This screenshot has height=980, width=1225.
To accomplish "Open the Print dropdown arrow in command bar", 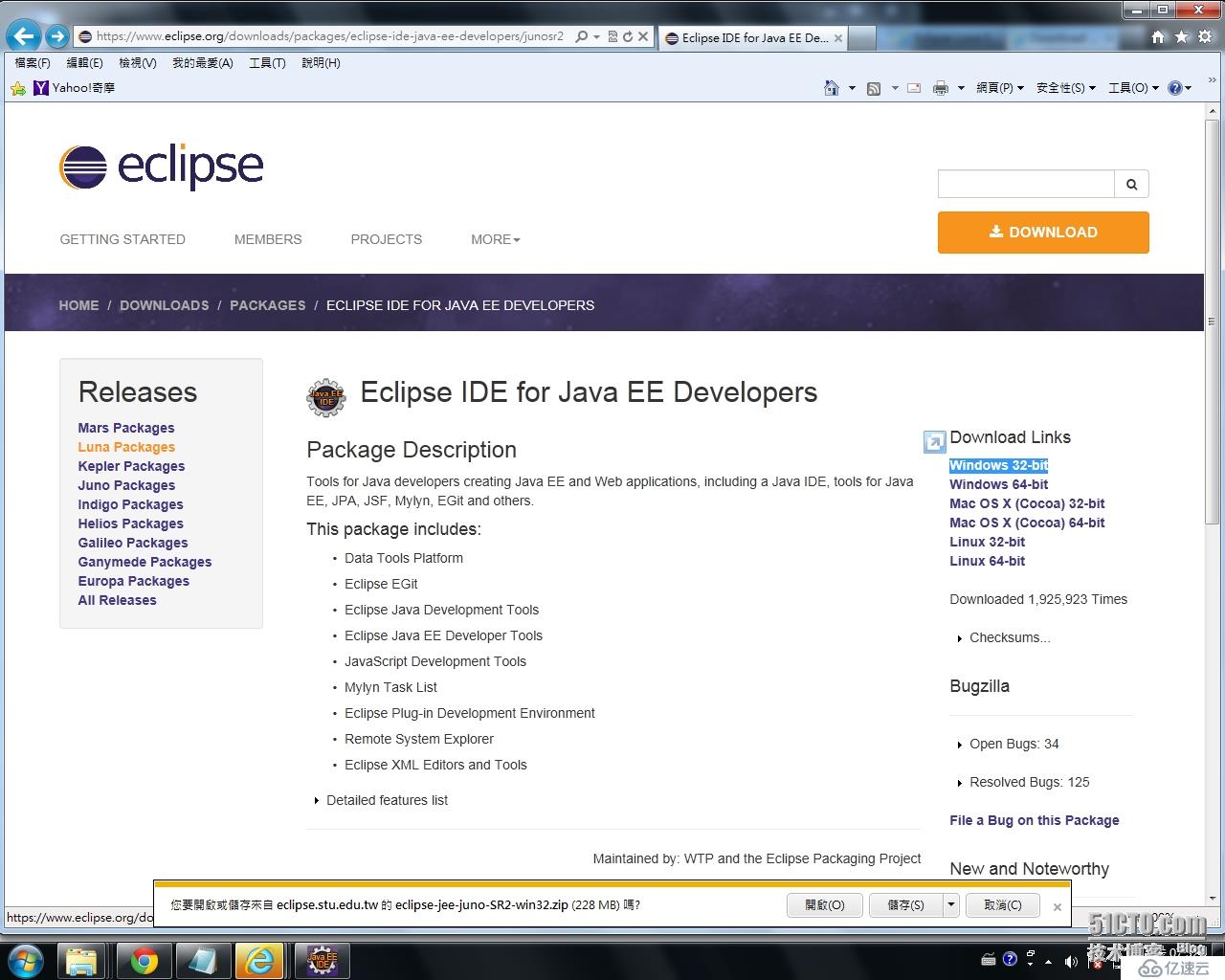I will [961, 88].
